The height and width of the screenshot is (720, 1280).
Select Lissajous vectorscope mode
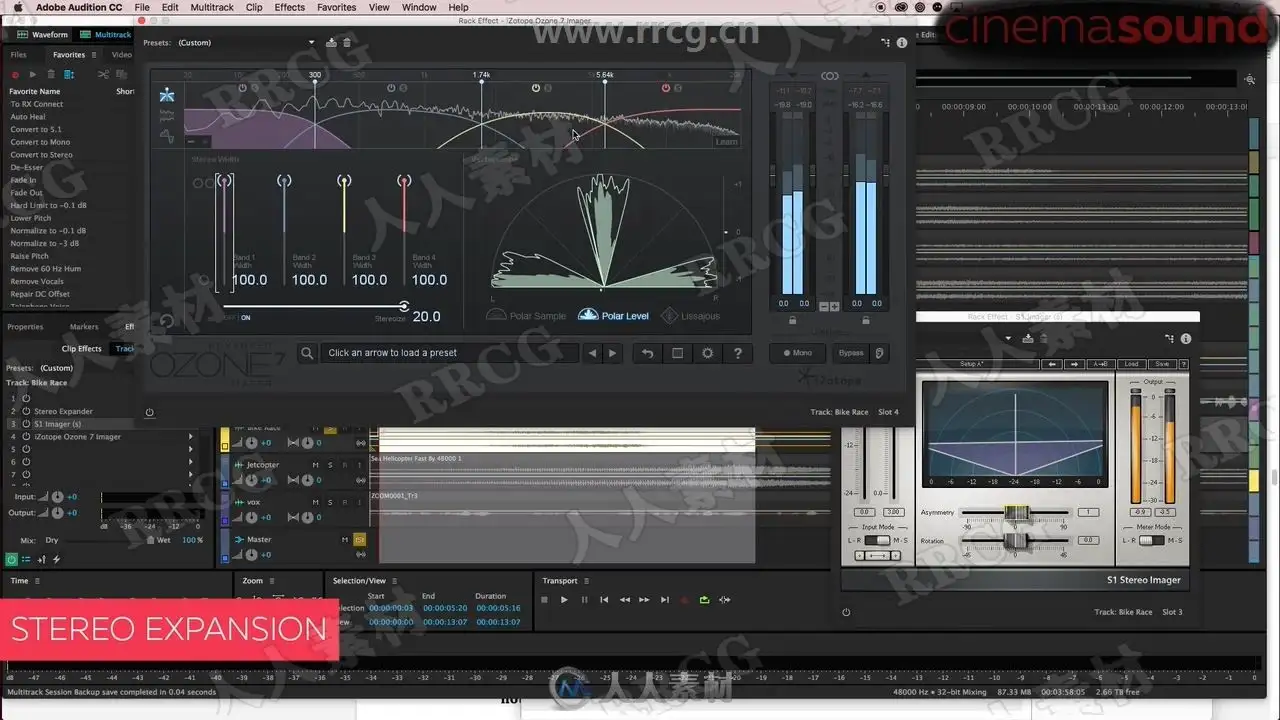(690, 316)
